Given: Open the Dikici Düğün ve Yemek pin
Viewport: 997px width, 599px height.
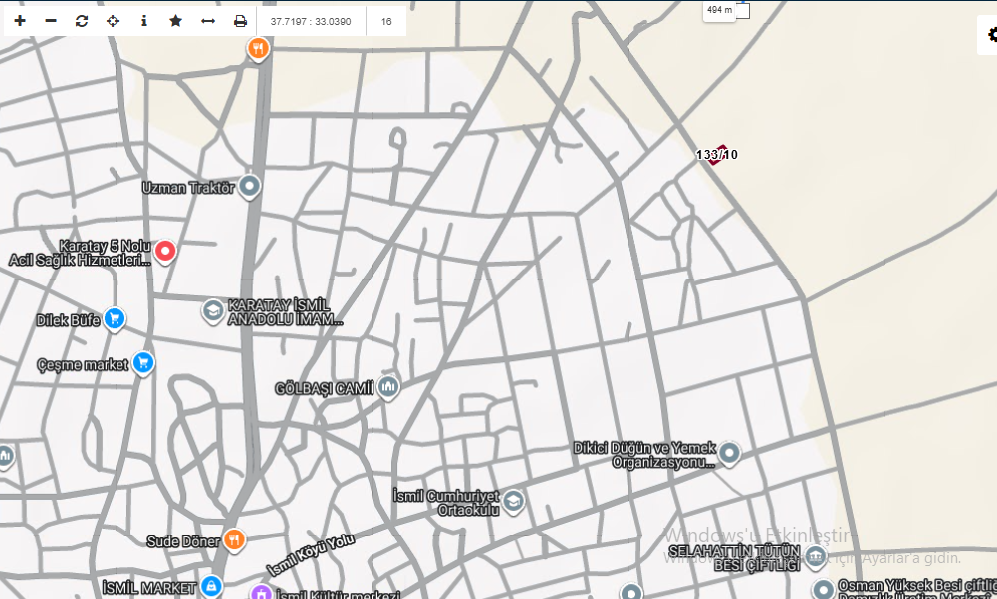Looking at the screenshot, I should tap(729, 453).
